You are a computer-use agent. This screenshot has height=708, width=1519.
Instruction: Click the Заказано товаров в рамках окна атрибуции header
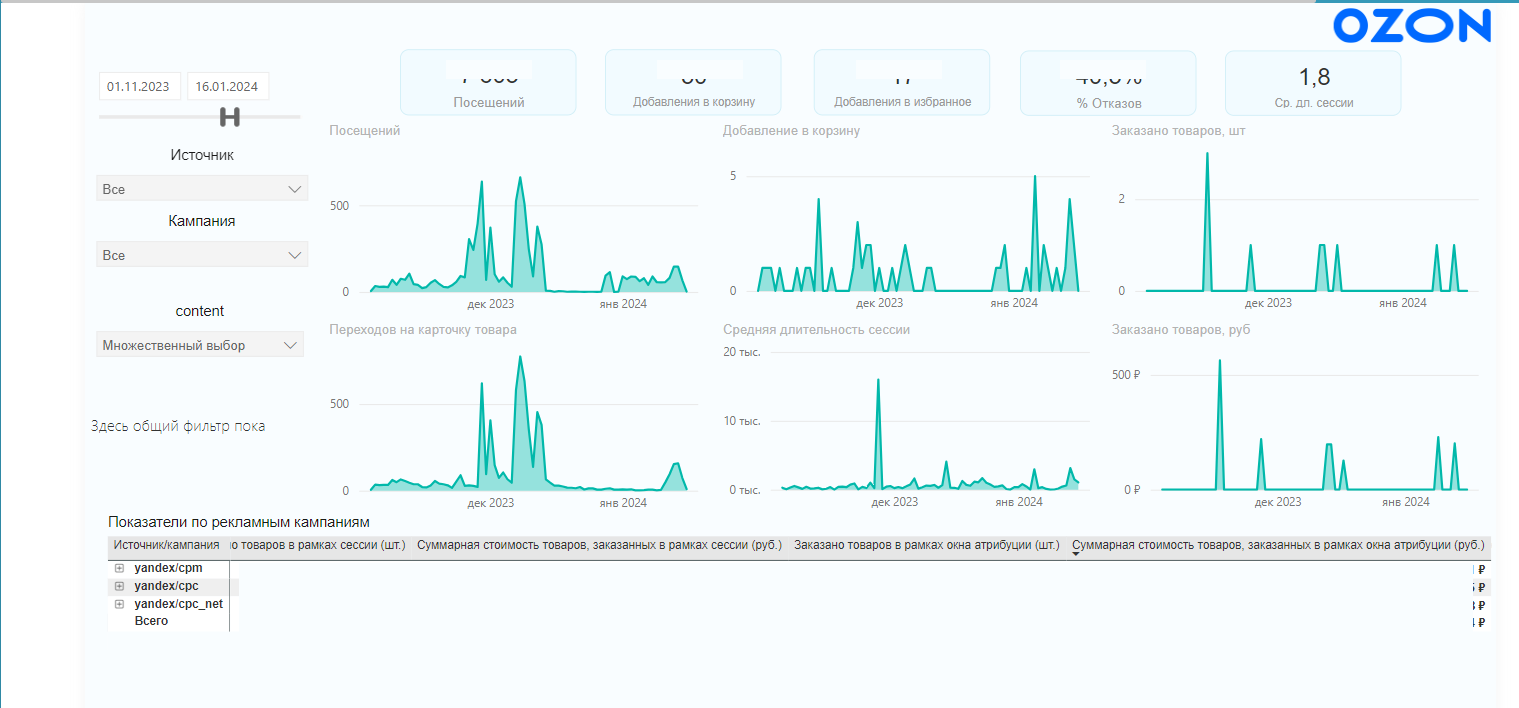[926, 545]
